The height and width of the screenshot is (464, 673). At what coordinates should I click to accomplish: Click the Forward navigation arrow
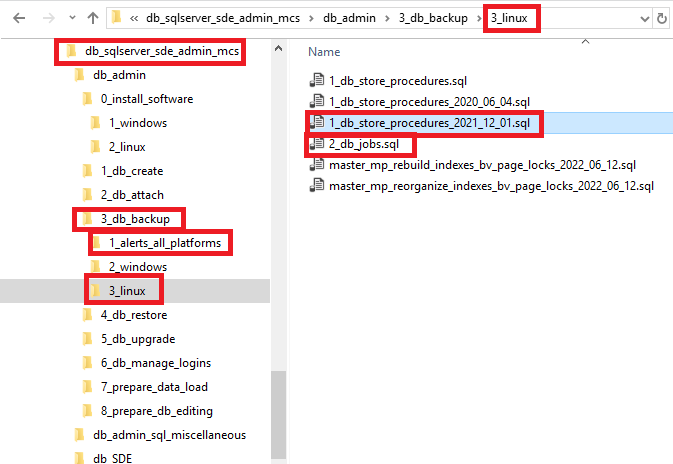point(49,18)
